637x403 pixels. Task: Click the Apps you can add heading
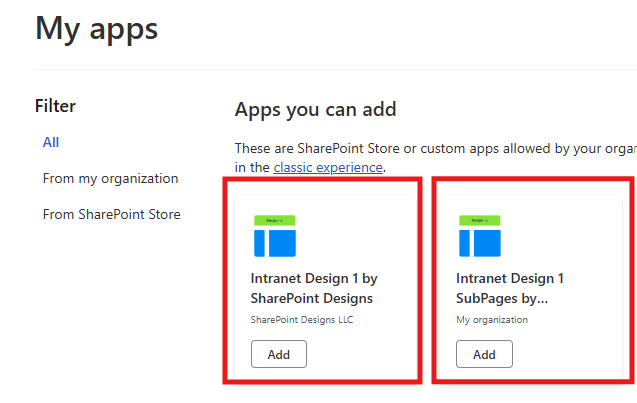316,110
